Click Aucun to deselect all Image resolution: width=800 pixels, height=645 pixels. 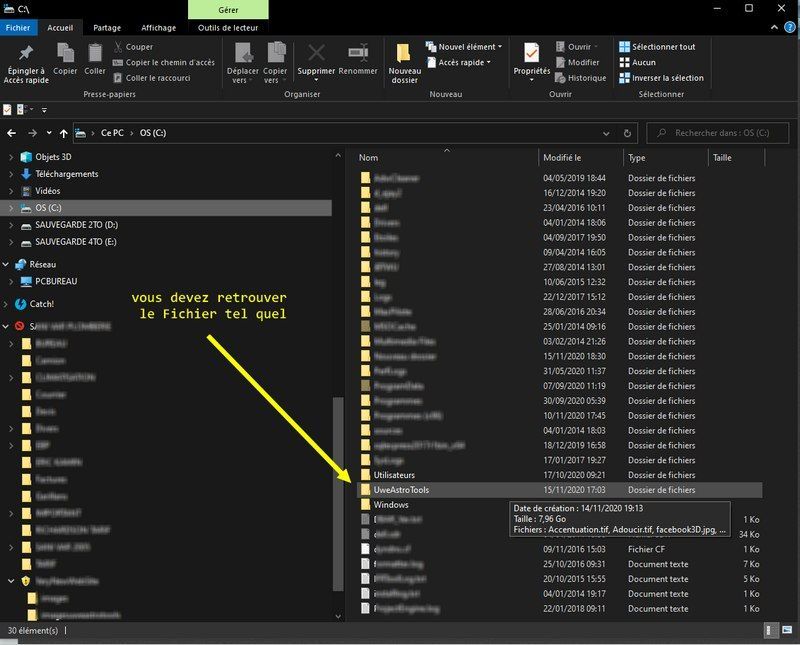point(637,62)
